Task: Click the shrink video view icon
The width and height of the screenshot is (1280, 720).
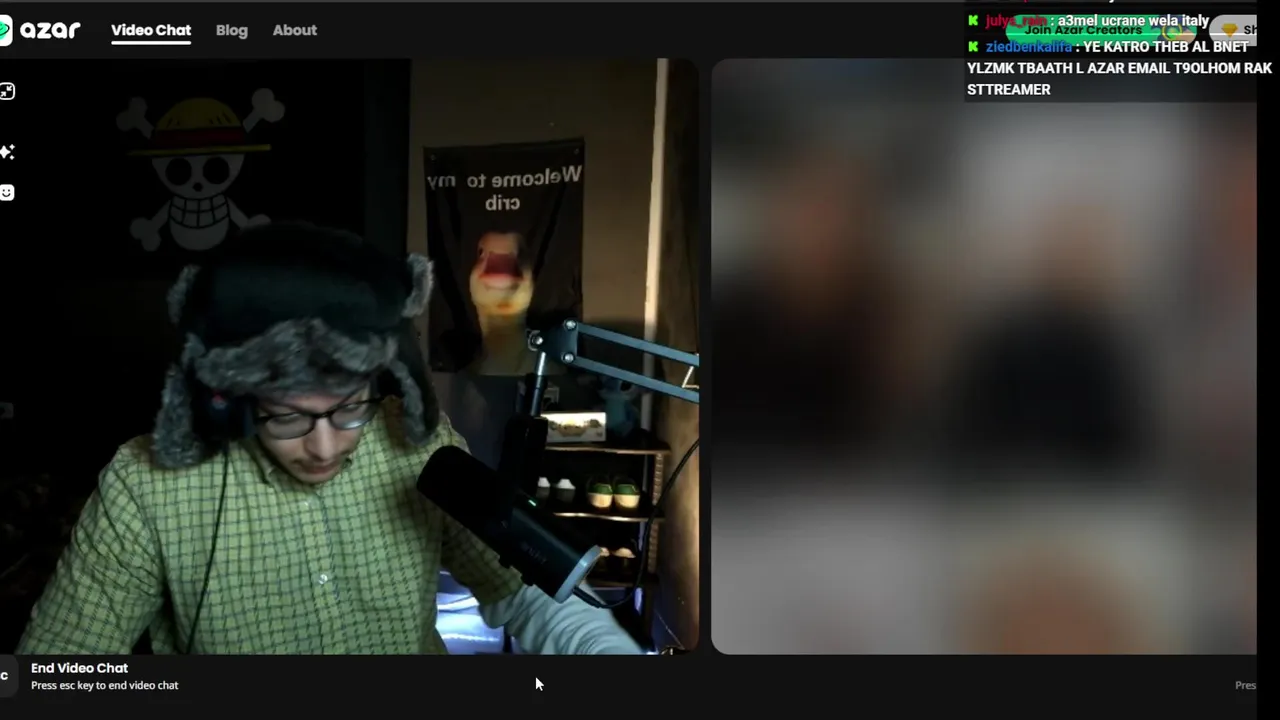Action: point(7,92)
